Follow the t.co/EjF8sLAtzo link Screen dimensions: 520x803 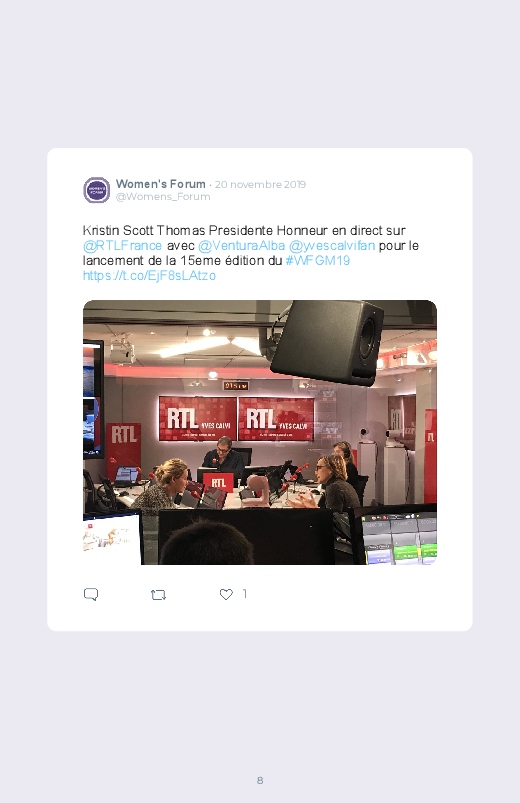coord(149,276)
